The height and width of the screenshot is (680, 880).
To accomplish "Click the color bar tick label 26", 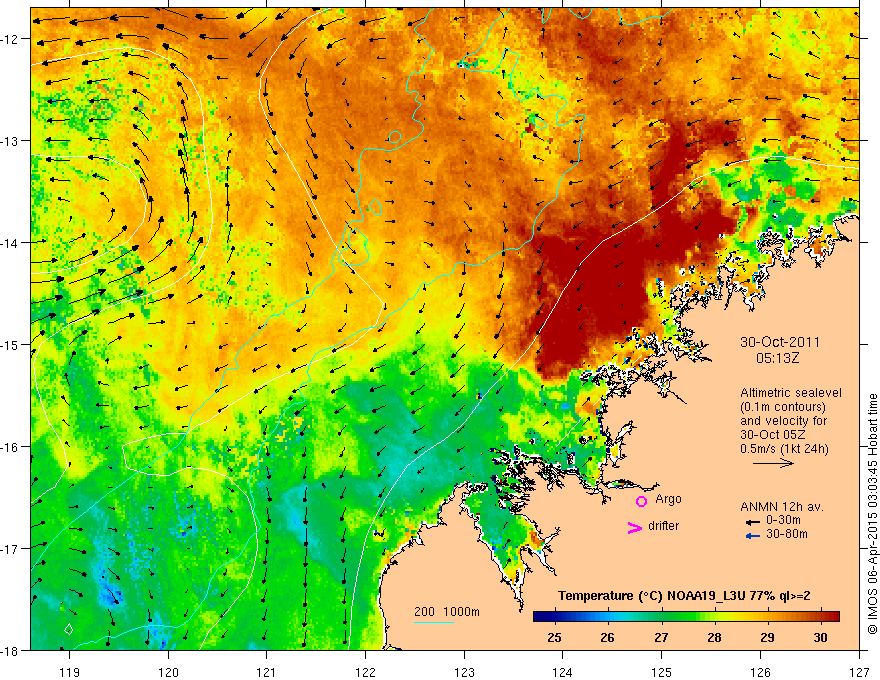I will (607, 637).
